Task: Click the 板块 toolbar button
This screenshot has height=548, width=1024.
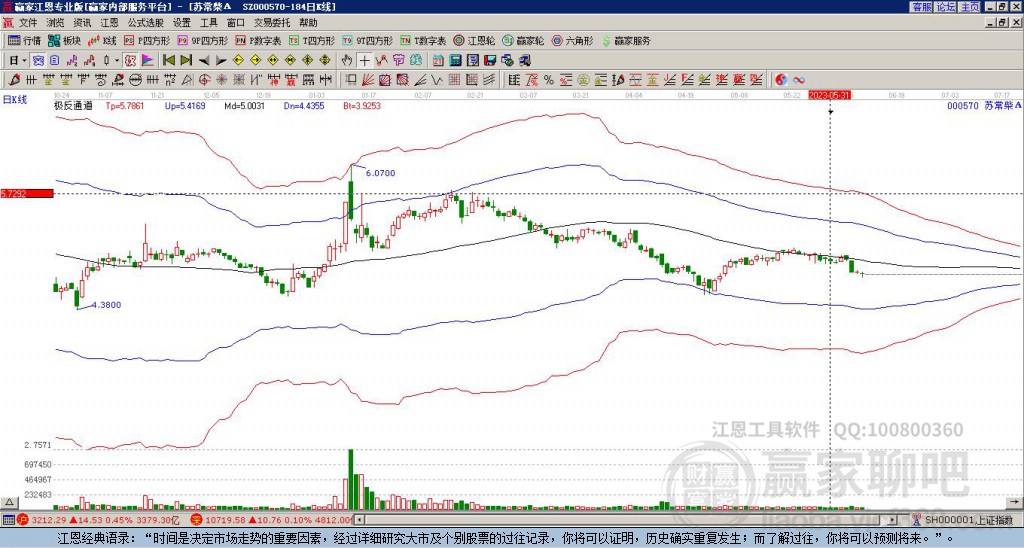Action: coord(65,40)
